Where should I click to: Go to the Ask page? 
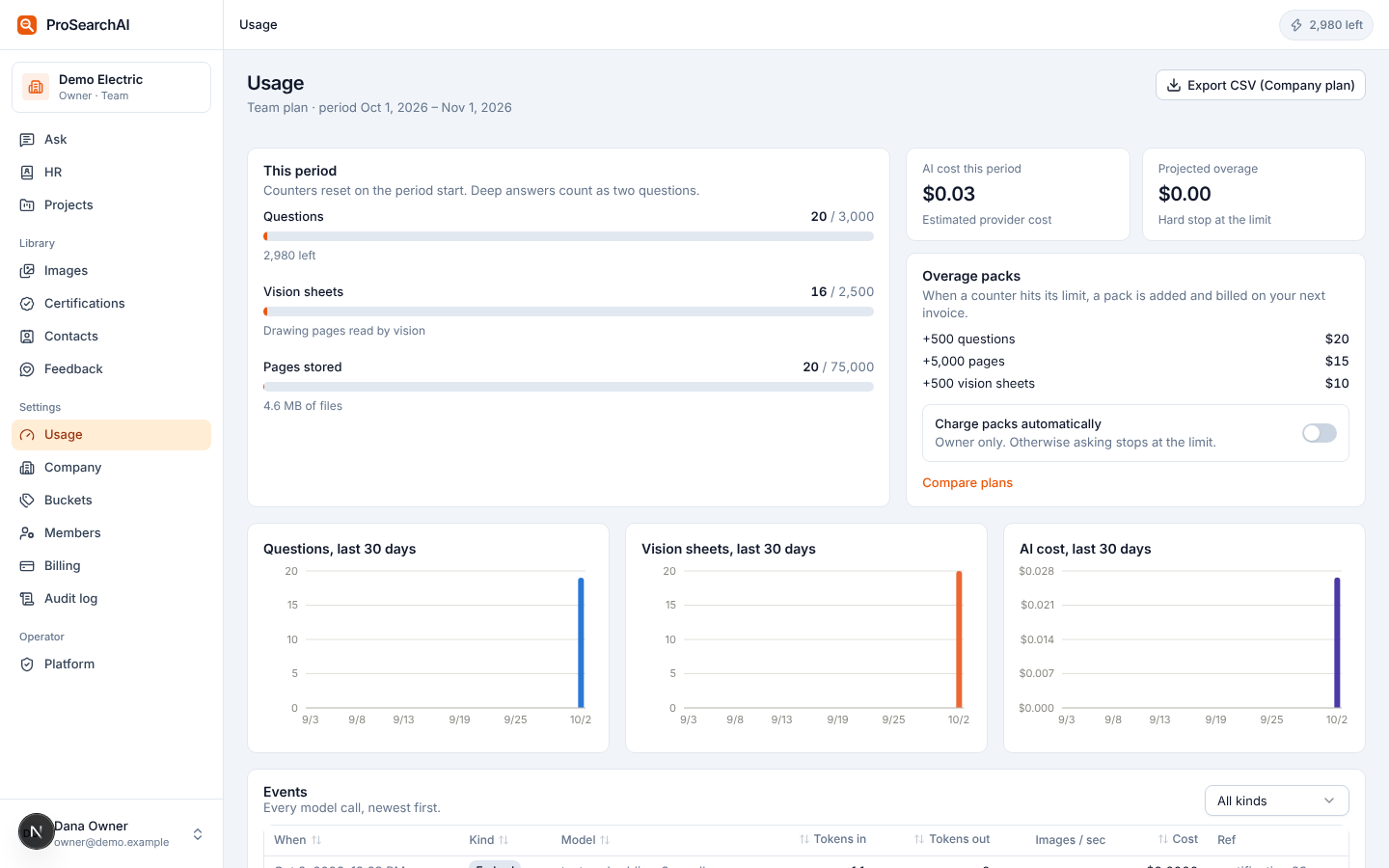coord(111,140)
